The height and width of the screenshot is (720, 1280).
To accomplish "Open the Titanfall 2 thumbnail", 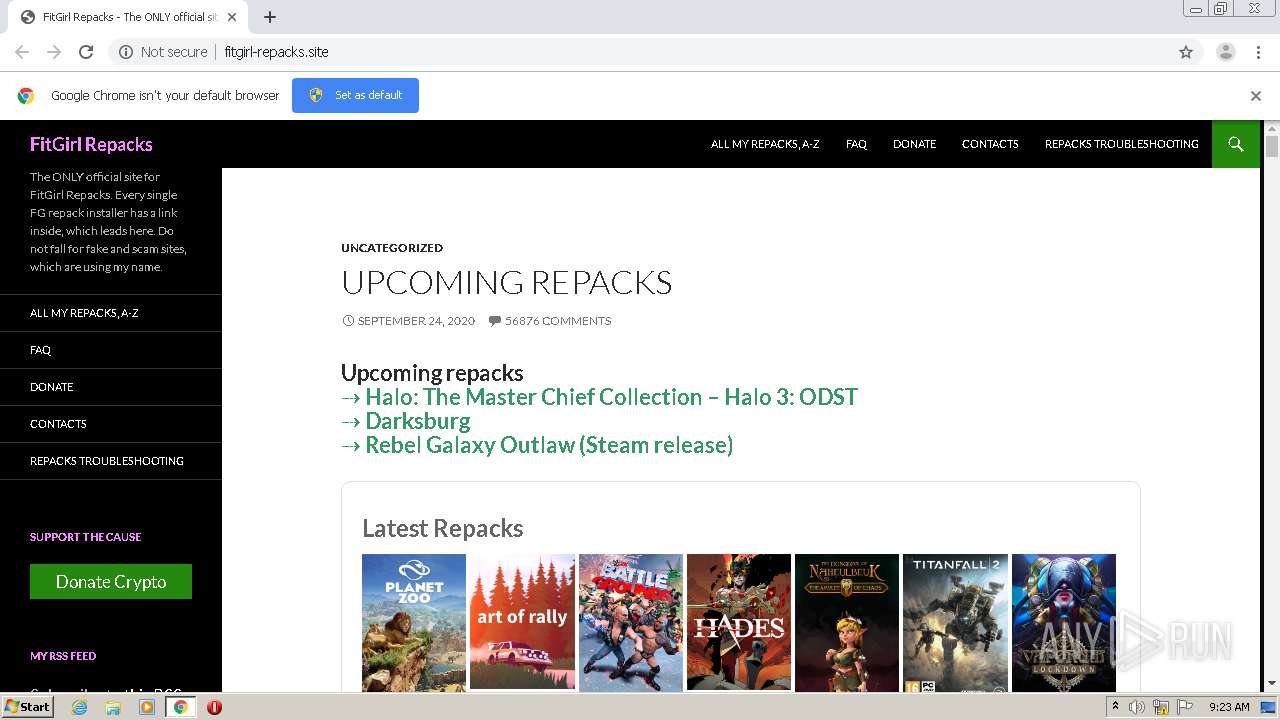I will [955, 622].
